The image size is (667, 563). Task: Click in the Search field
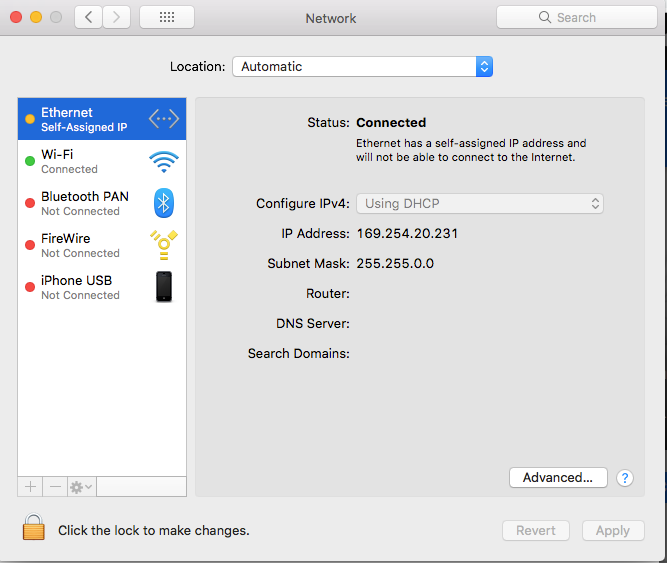[577, 17]
